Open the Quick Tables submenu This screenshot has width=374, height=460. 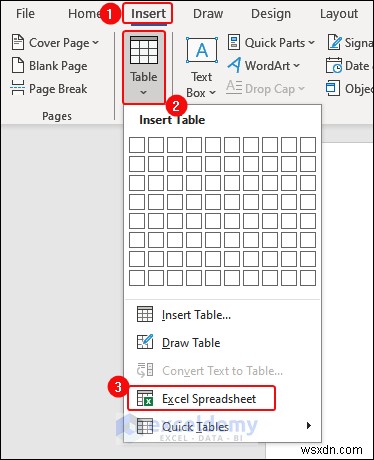click(222, 426)
